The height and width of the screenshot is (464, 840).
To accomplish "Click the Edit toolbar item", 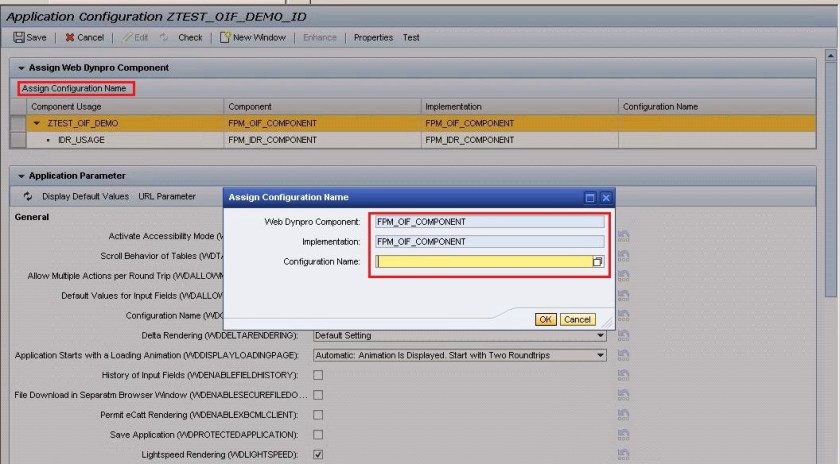I will pyautogui.click(x=136, y=38).
